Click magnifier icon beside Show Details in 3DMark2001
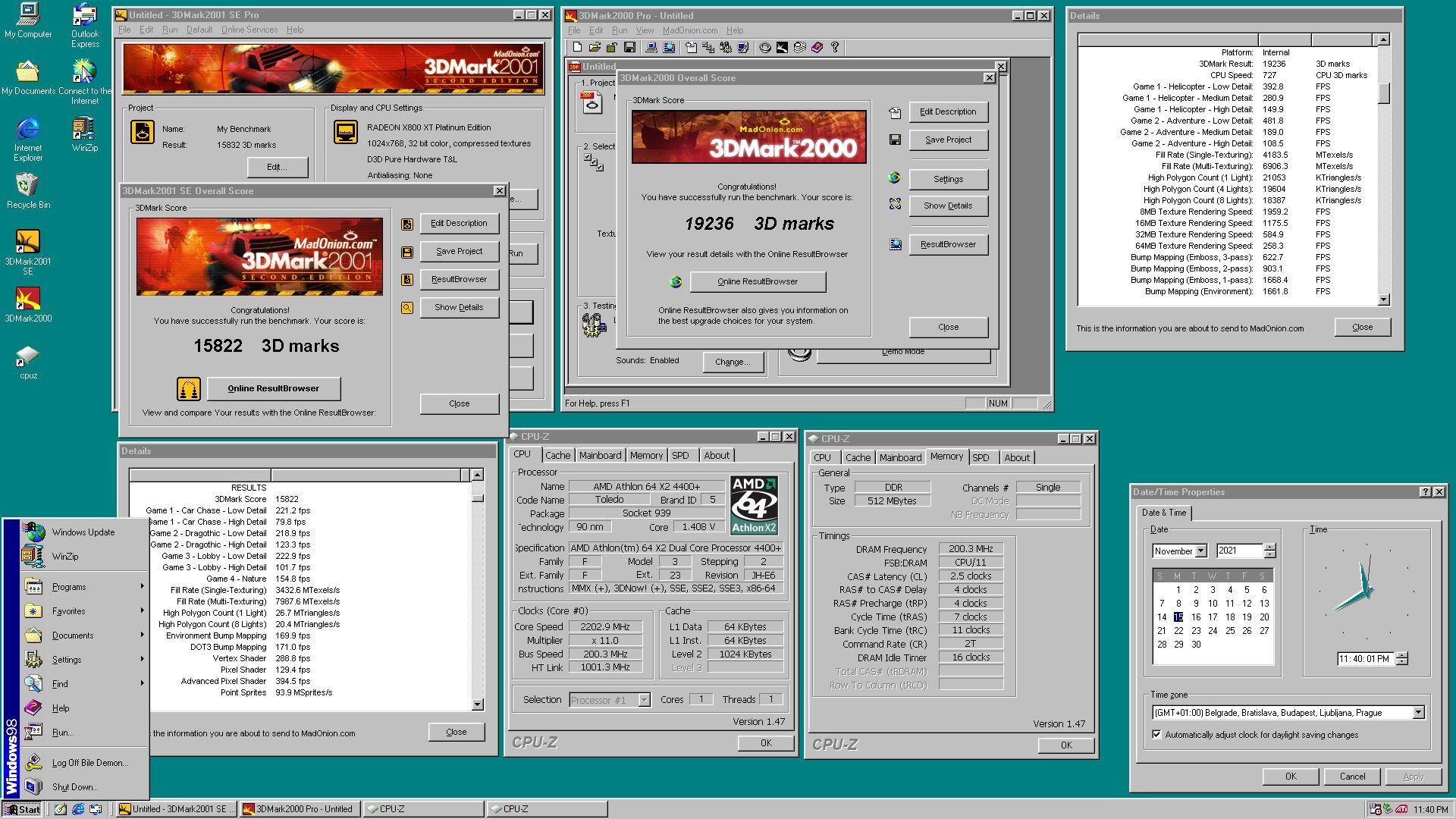Image resolution: width=1456 pixels, height=819 pixels. [x=407, y=307]
